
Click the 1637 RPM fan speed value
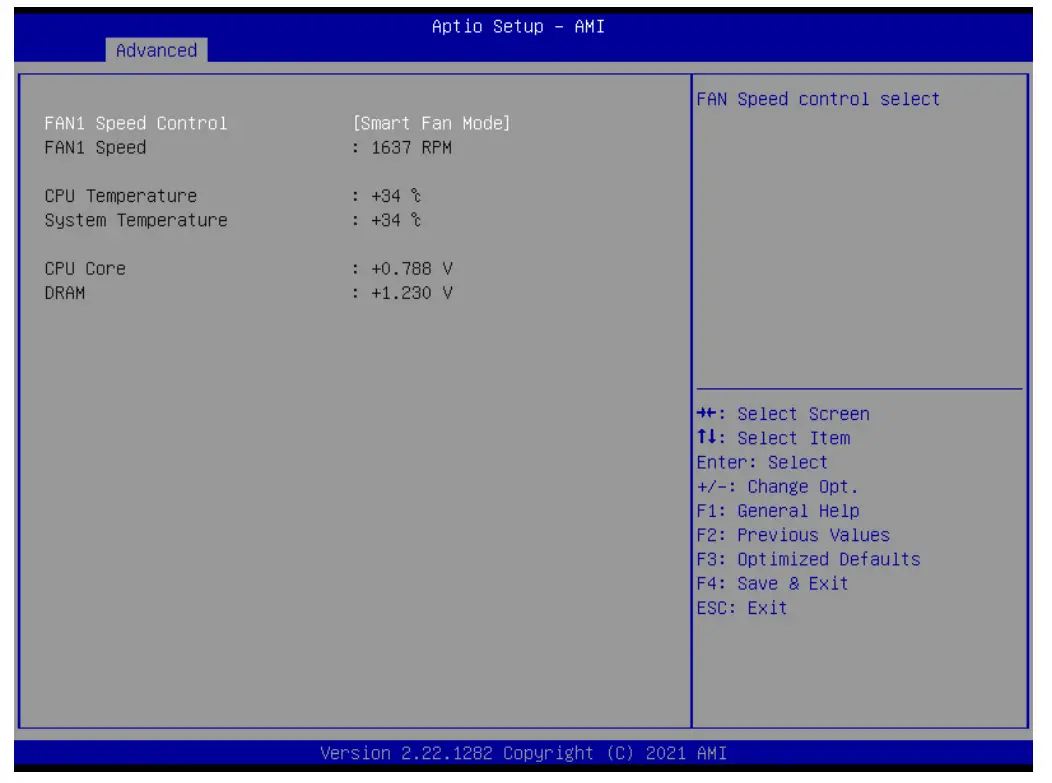[411, 148]
